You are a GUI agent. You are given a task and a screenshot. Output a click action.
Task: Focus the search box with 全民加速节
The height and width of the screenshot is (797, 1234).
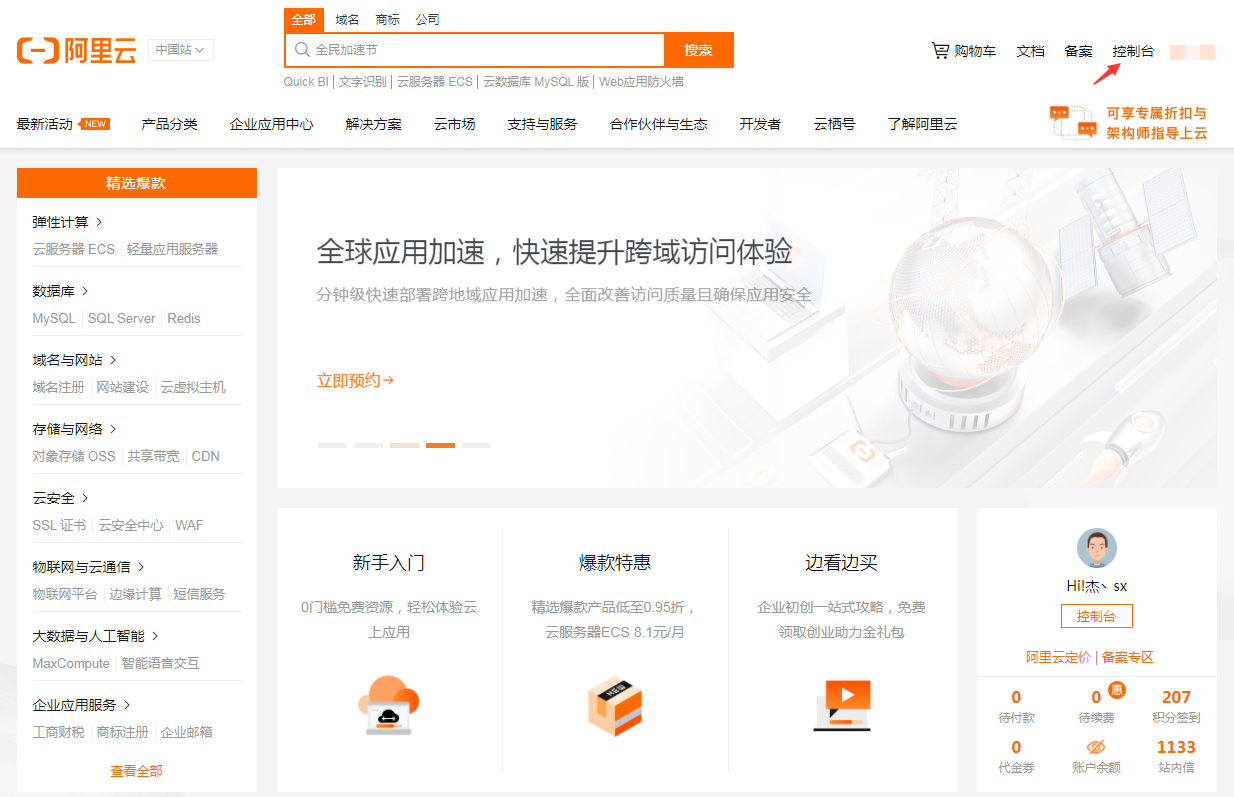(x=475, y=50)
